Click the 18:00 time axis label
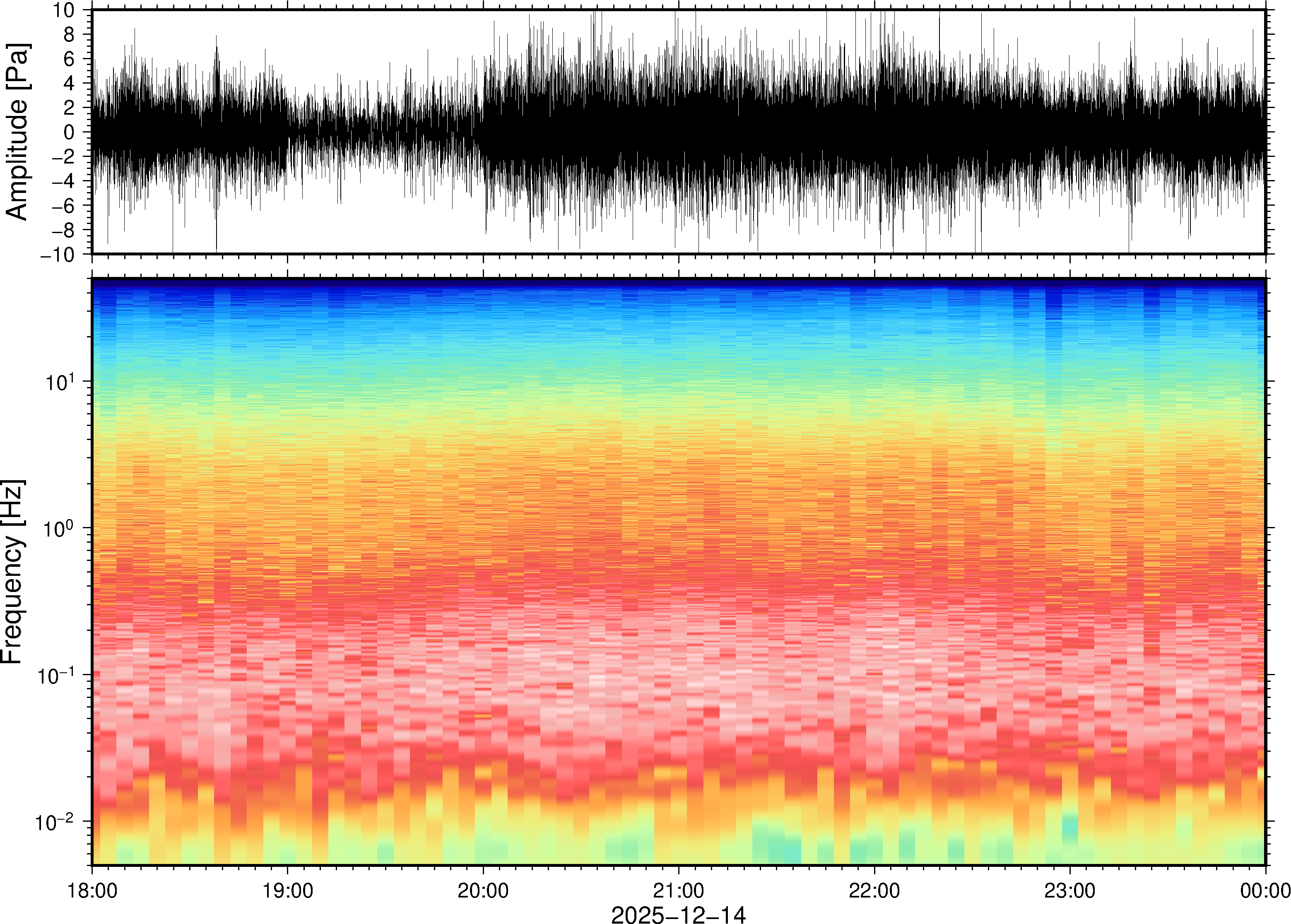 coord(92,890)
